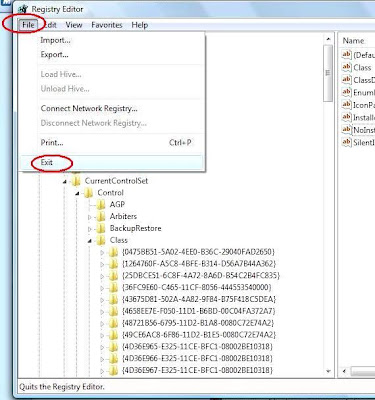
Task: Click folder icon of {4D36E965-E325-11CE key
Action: click(113, 347)
